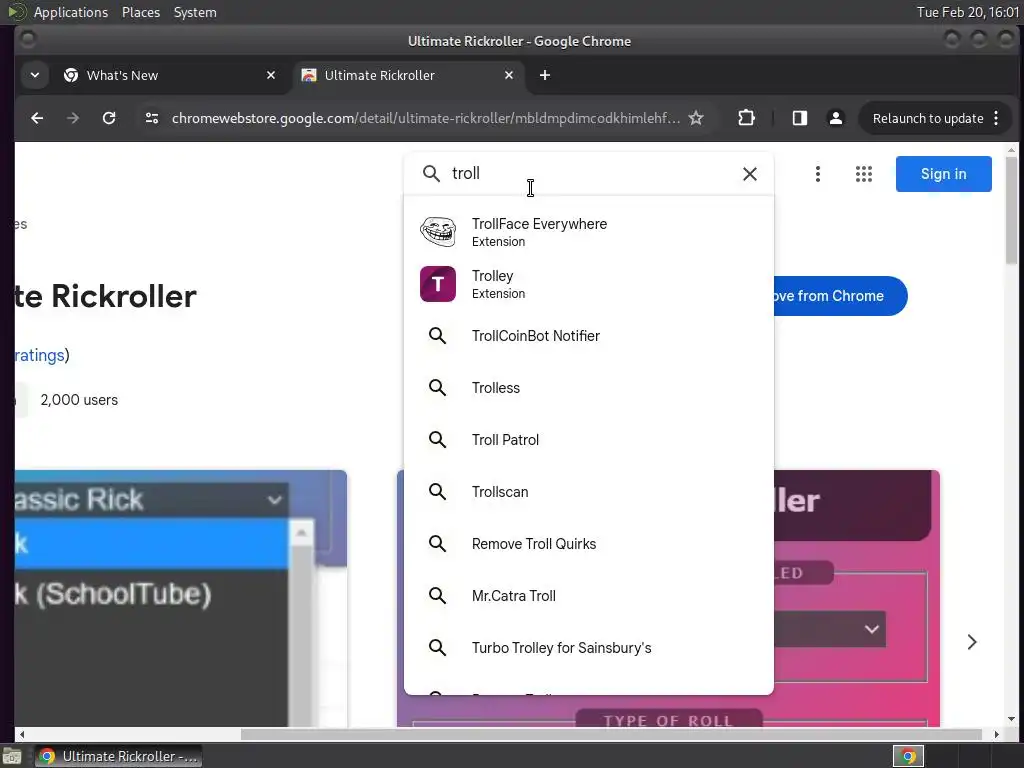Expand the tab search dropdown
The height and width of the screenshot is (768, 1024).
click(35, 75)
